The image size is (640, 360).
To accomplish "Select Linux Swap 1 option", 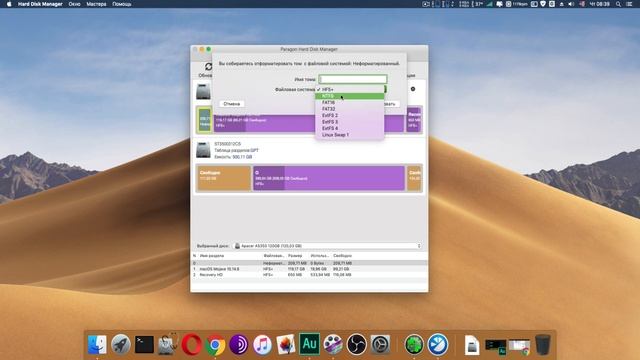I will tap(349, 135).
